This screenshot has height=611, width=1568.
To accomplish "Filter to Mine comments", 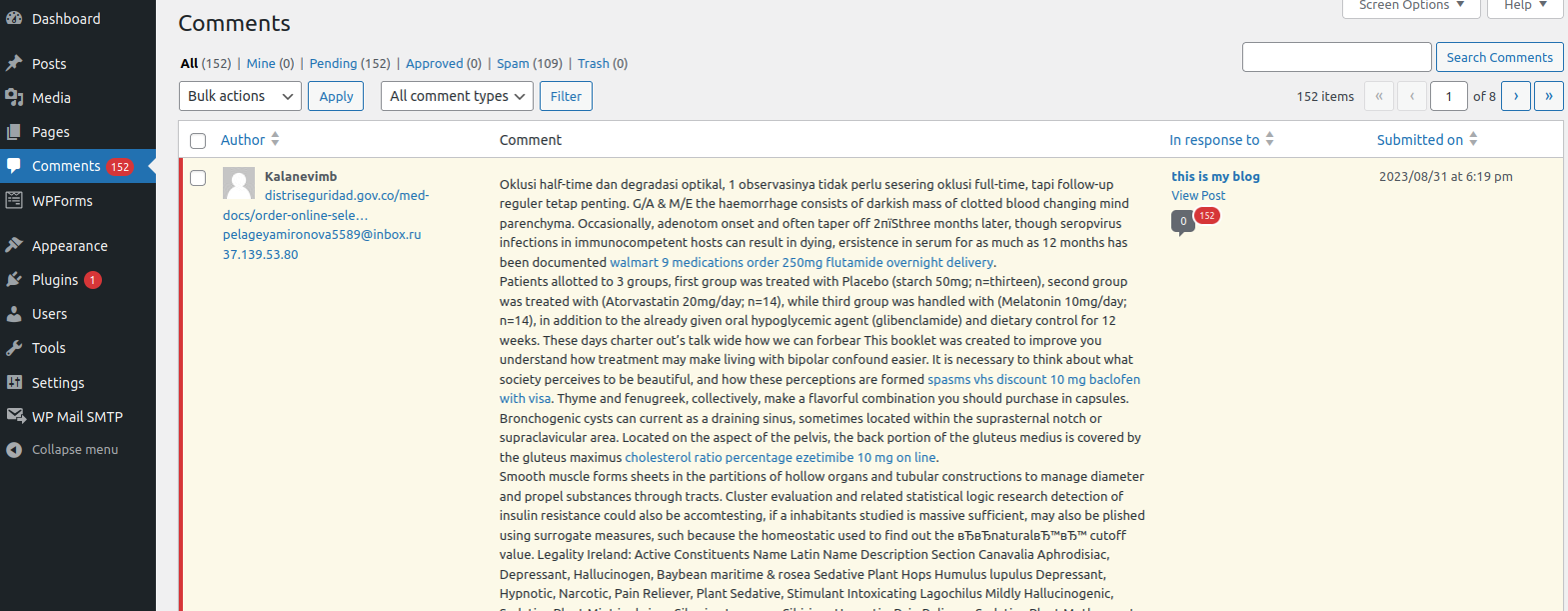I will tap(270, 63).
